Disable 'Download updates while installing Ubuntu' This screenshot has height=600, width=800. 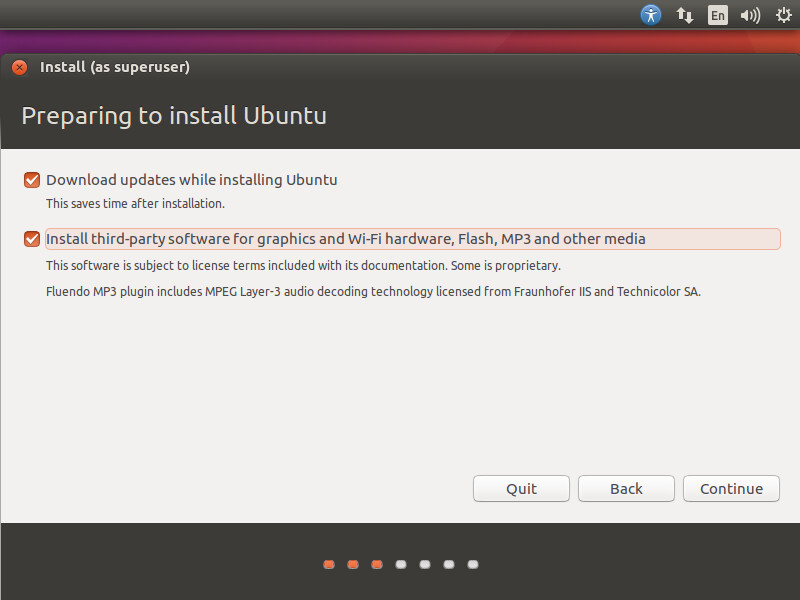coord(31,180)
